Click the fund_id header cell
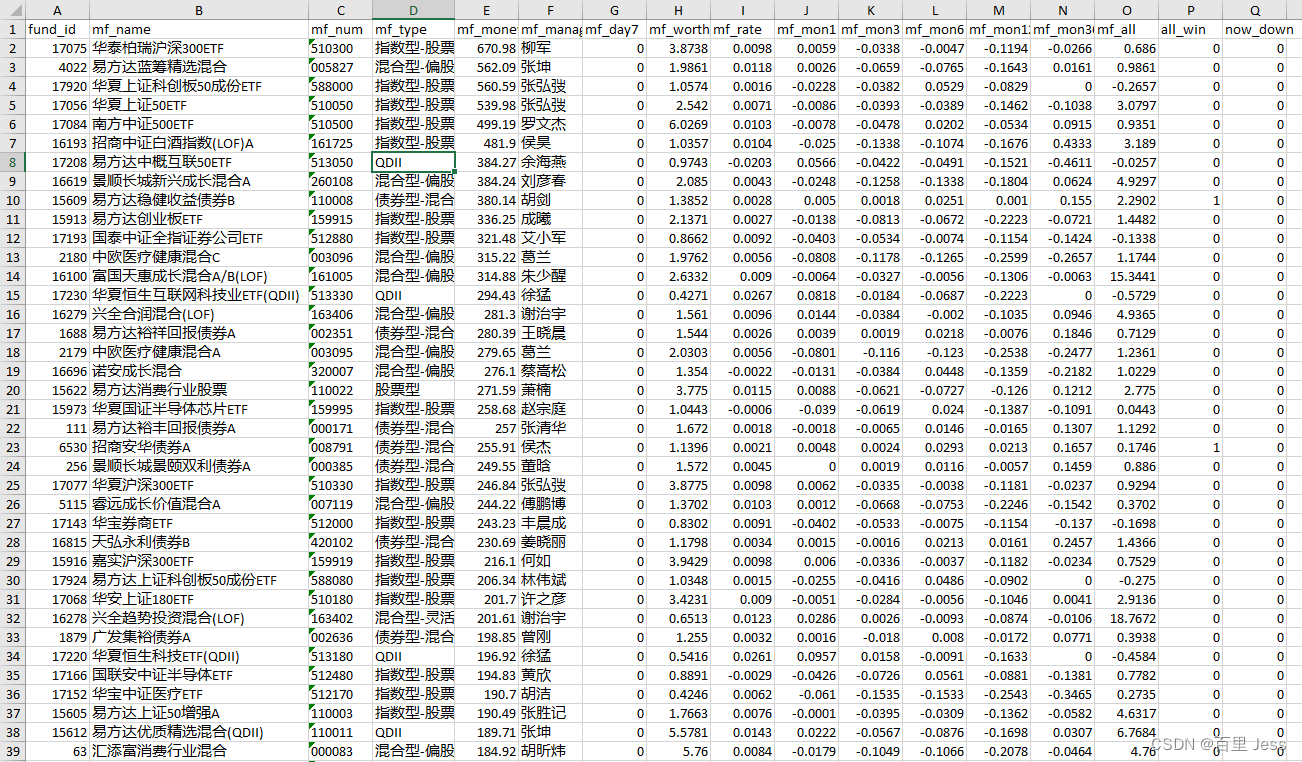Screen dimensions: 1302x762 (57, 29)
